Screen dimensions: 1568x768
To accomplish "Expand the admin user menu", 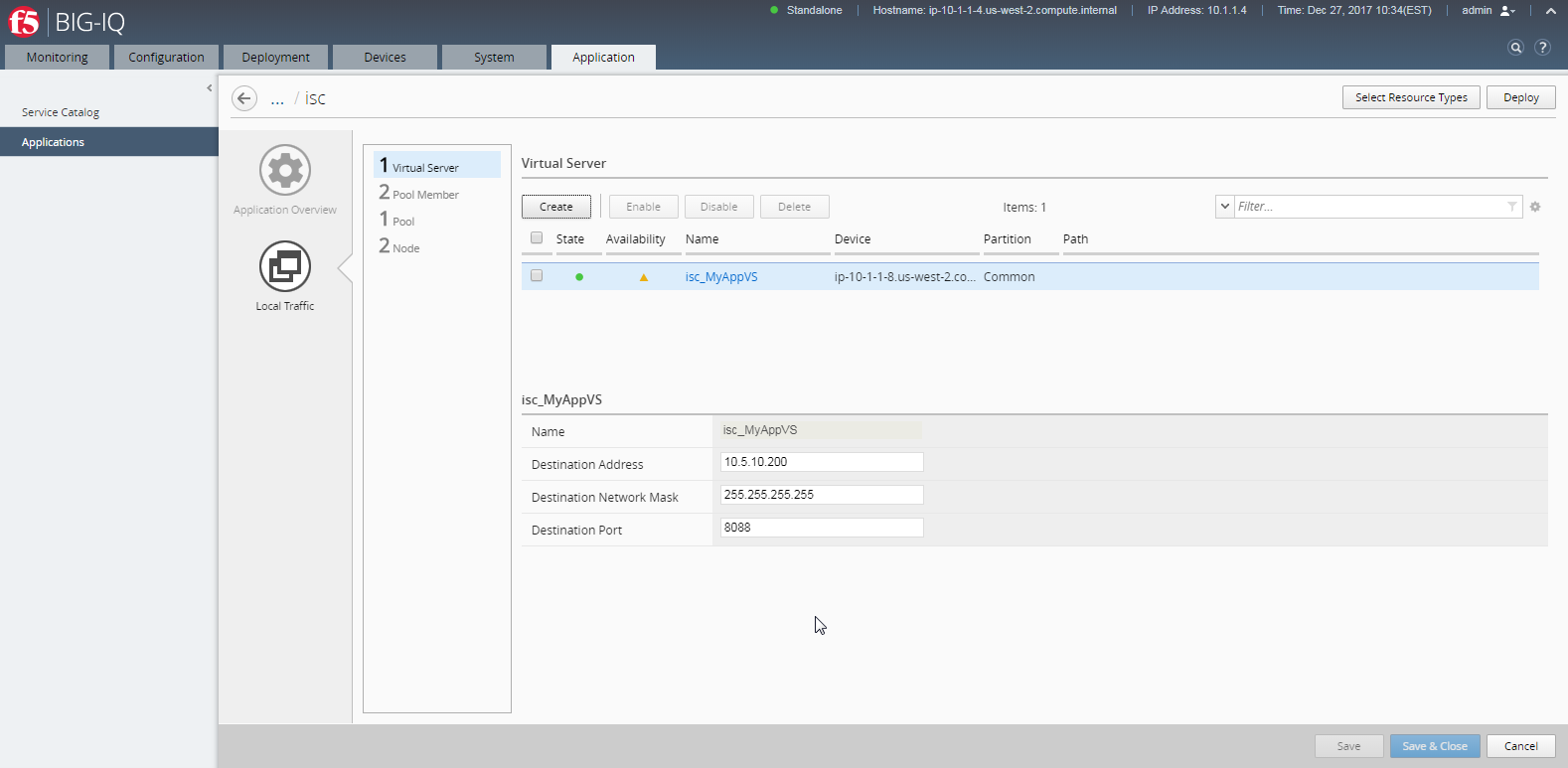I will coord(1506,11).
